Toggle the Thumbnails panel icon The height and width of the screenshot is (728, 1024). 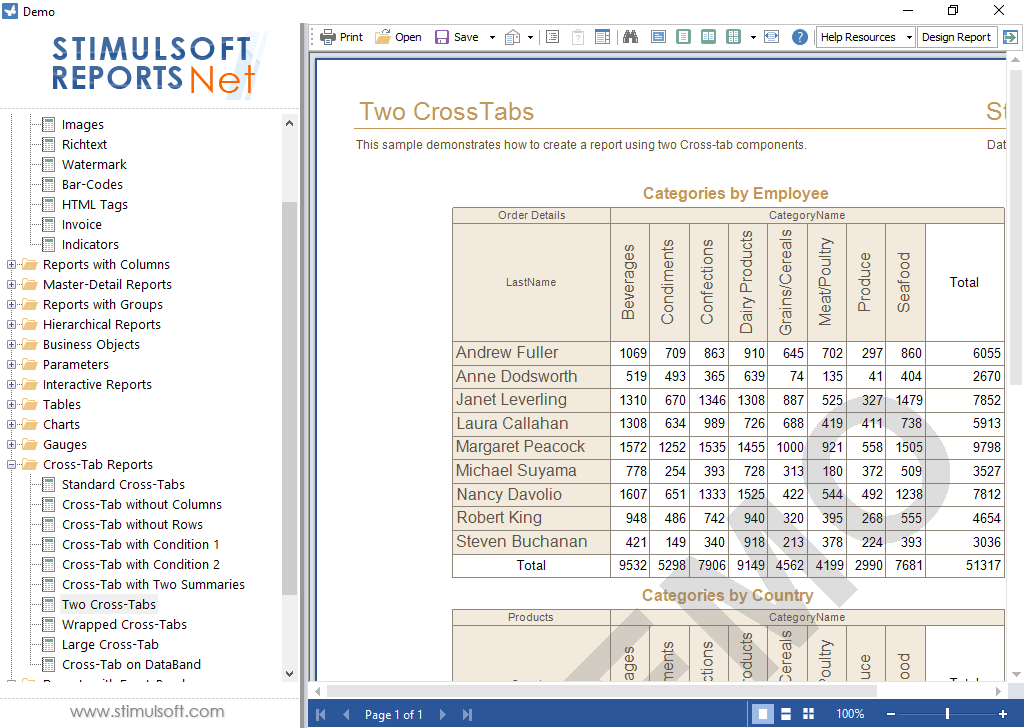(x=603, y=37)
